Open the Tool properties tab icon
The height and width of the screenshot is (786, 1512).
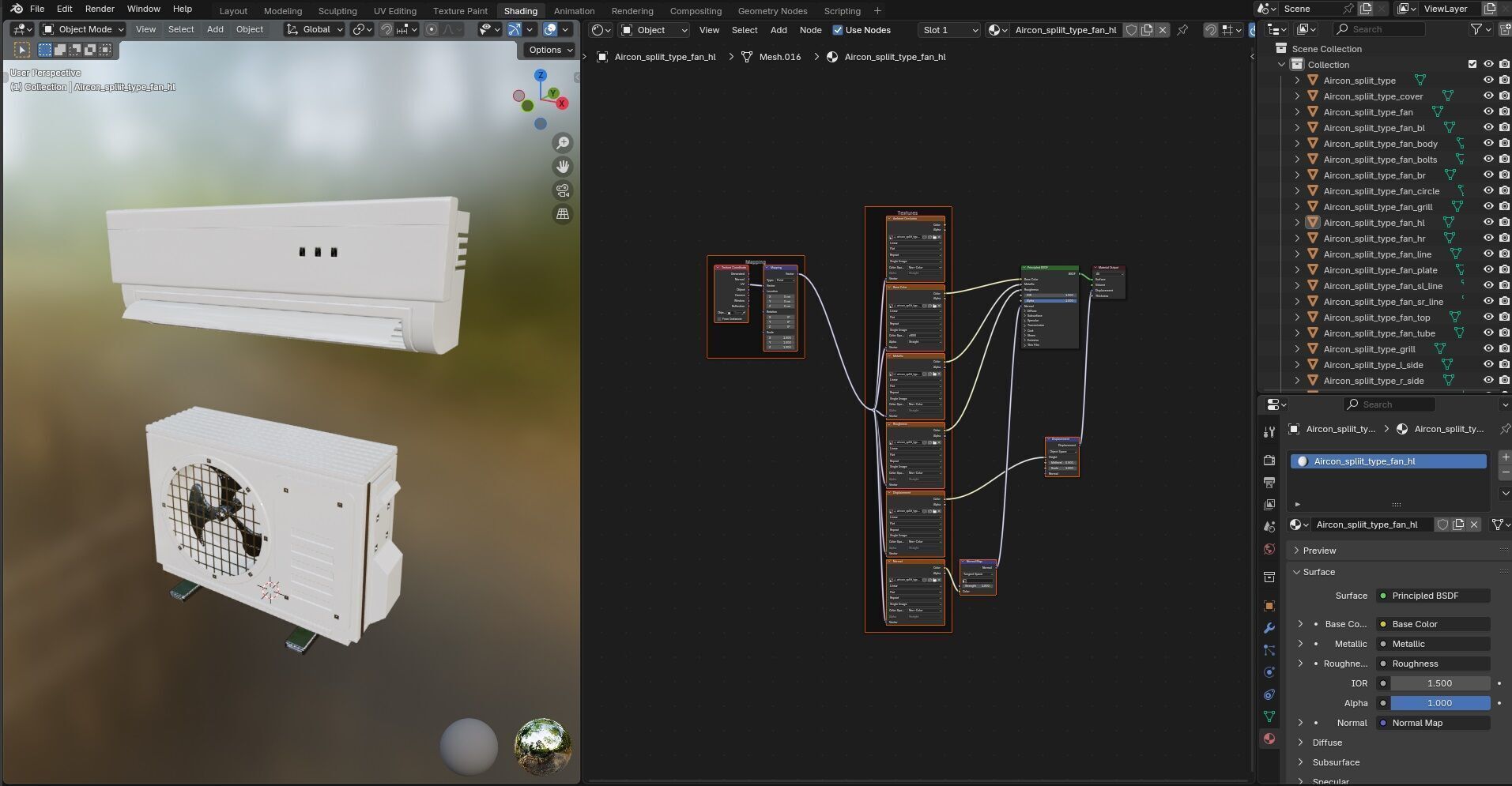(x=1269, y=432)
